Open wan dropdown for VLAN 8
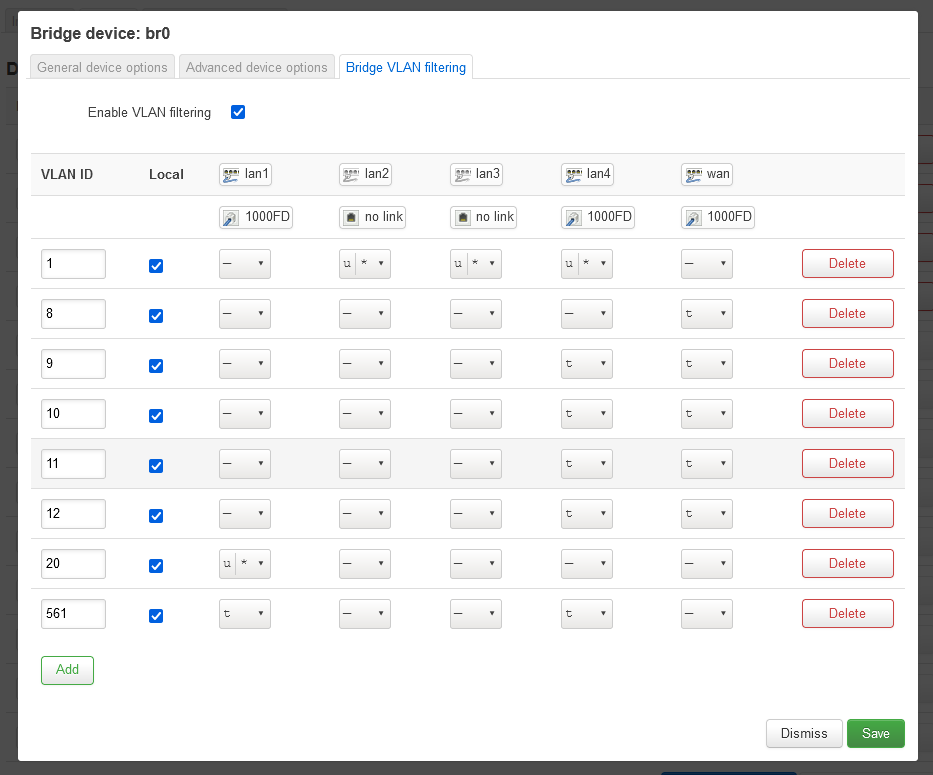Screen dimensions: 933x775 [706, 314]
